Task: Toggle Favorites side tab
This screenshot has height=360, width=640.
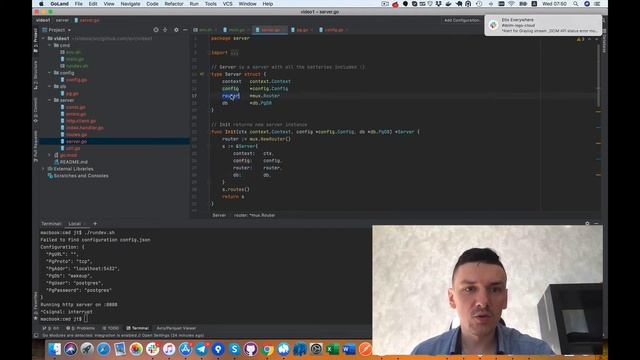Action: (x=36, y=305)
